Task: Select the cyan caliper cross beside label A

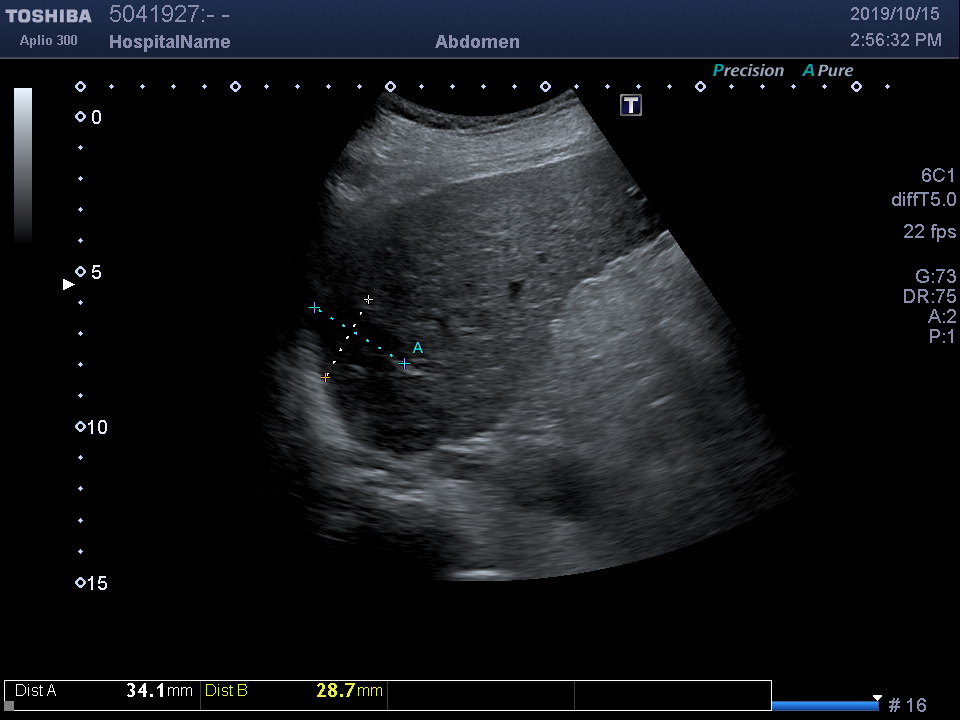Action: [x=405, y=364]
